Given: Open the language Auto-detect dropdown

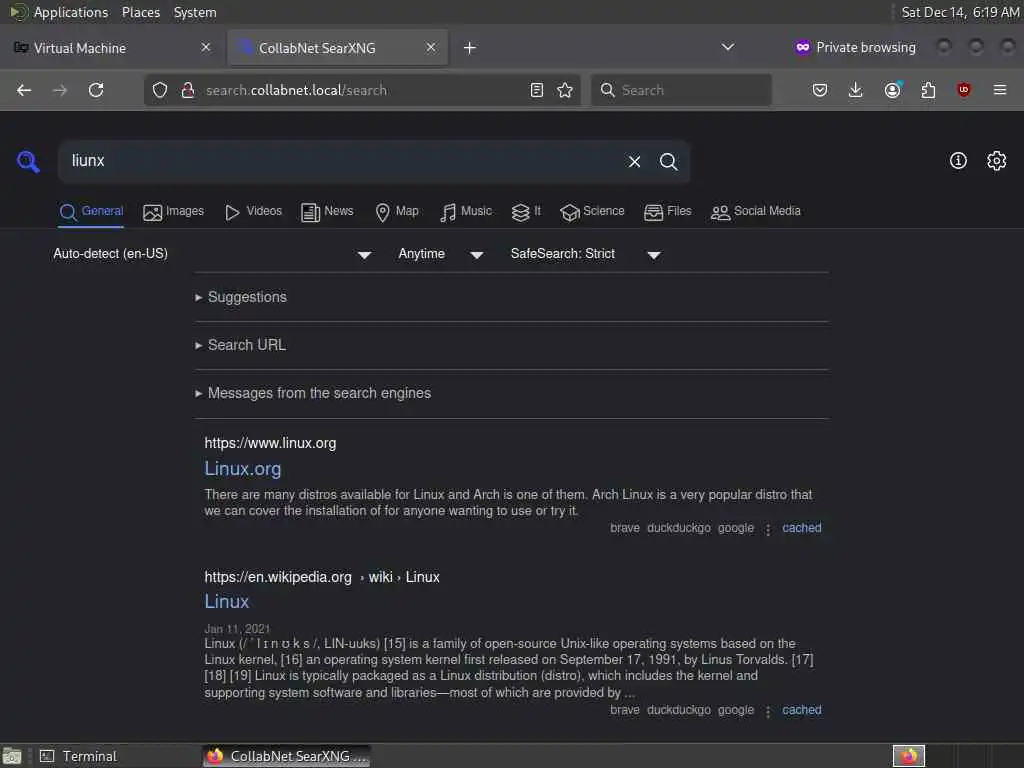Looking at the screenshot, I should tap(212, 254).
